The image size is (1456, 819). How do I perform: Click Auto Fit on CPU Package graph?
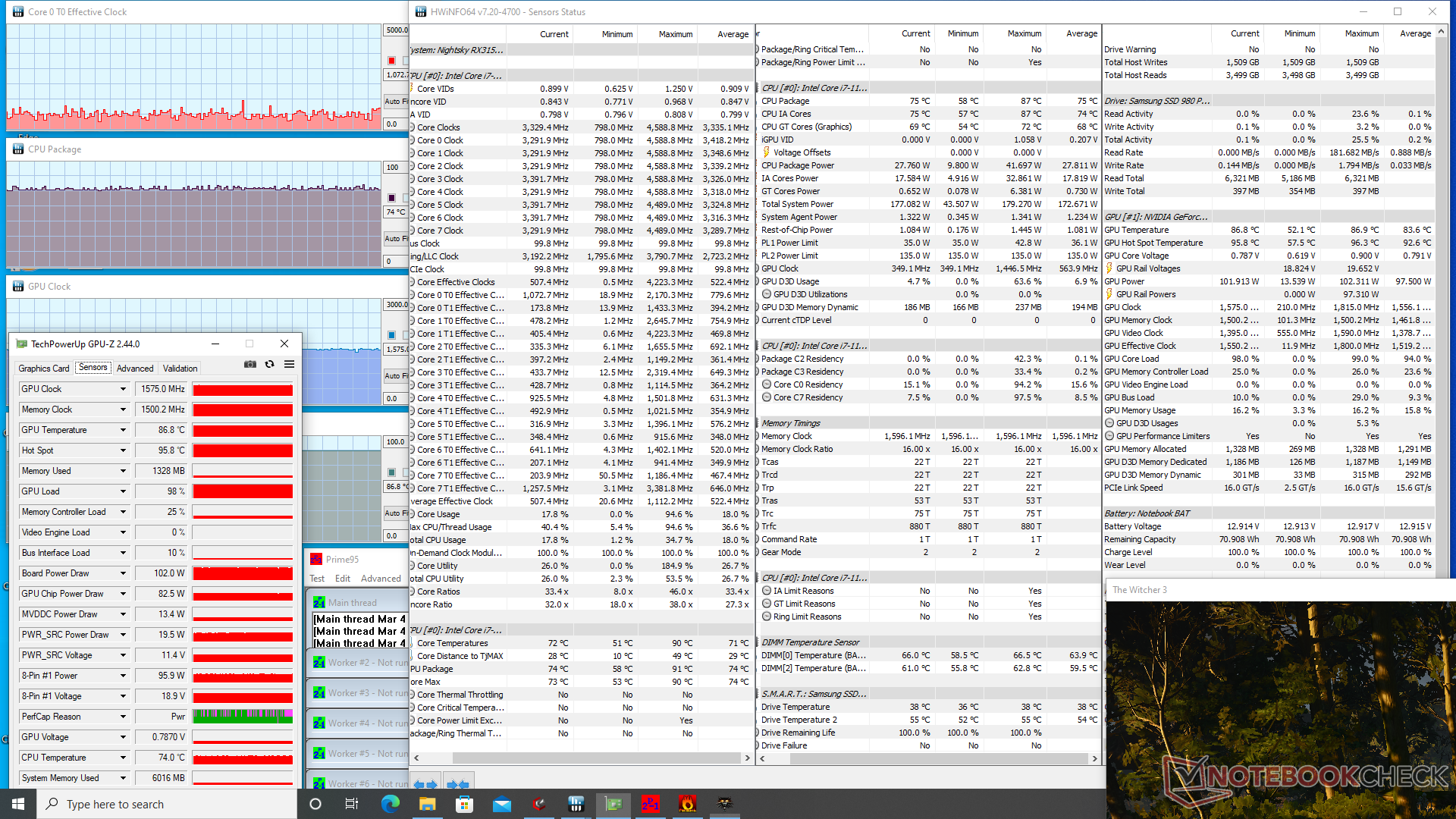click(x=396, y=238)
